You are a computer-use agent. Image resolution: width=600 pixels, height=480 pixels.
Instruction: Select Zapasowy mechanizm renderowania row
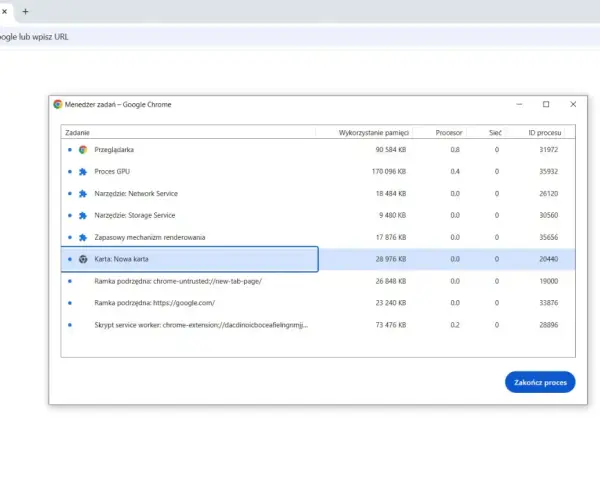click(x=318, y=237)
